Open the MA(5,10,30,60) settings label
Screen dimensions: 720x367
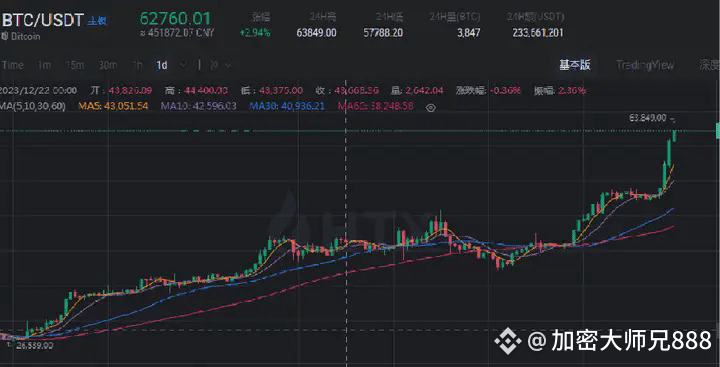(x=33, y=106)
